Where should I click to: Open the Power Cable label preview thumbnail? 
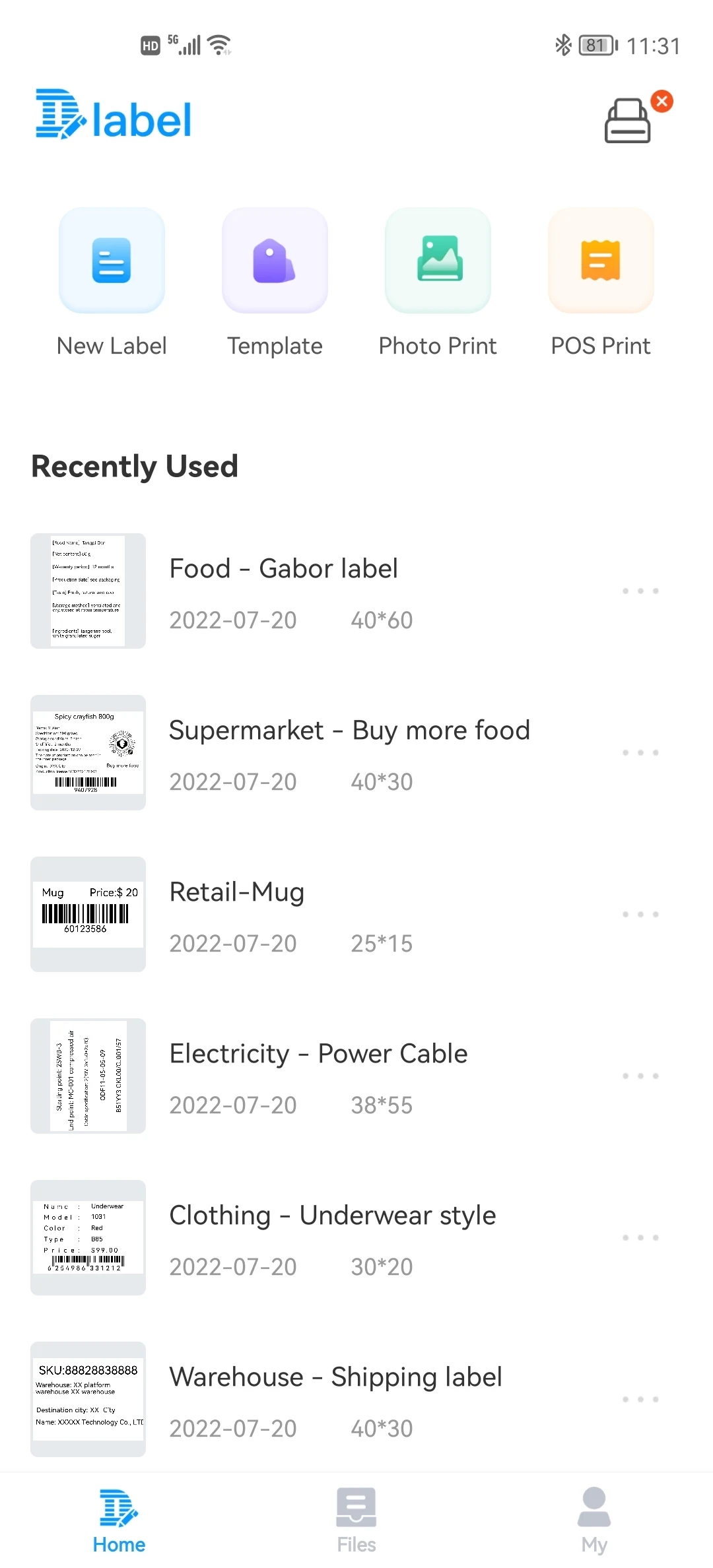88,1076
